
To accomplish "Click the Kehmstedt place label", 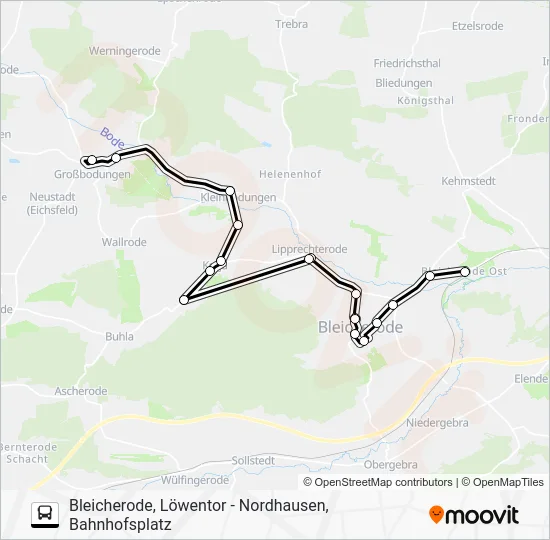I will pos(468,181).
